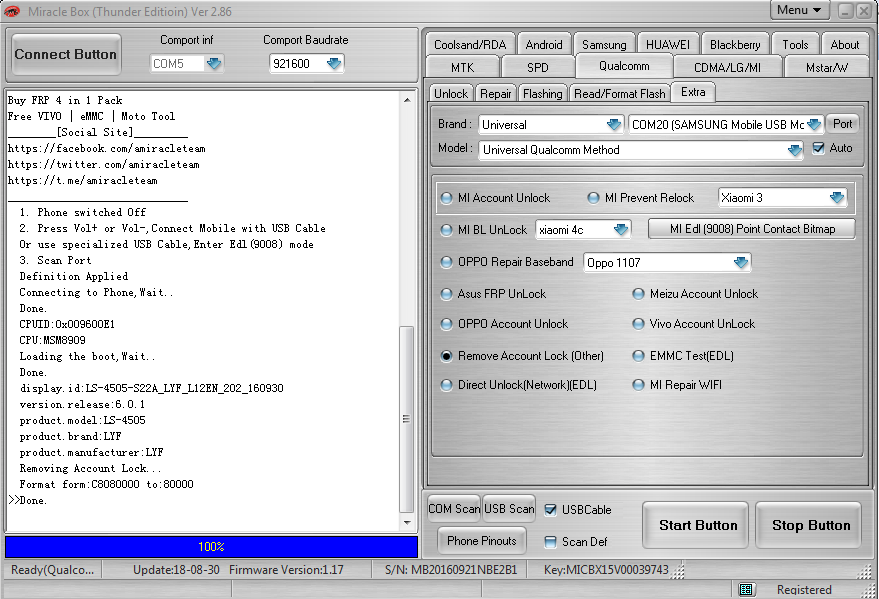The image size is (879, 599).
Task: Open the Flashing sub-tab
Action: click(x=543, y=94)
